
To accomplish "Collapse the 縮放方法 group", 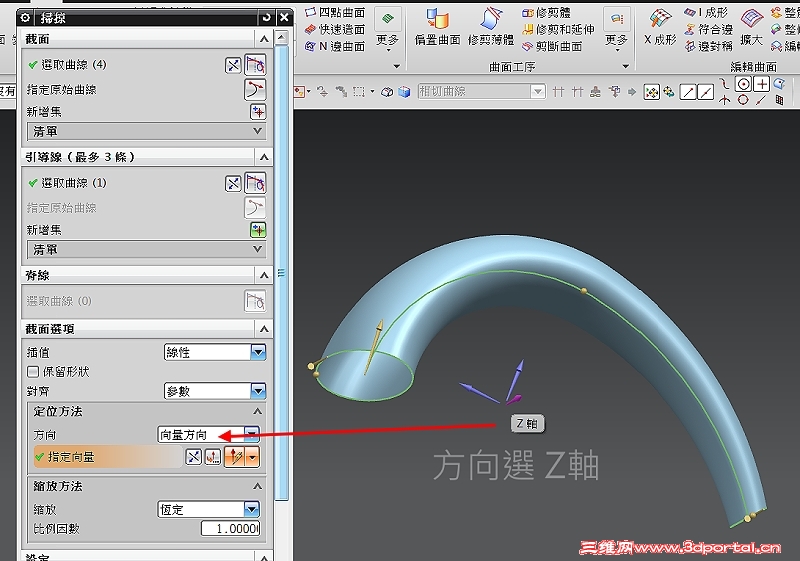I will [258, 487].
